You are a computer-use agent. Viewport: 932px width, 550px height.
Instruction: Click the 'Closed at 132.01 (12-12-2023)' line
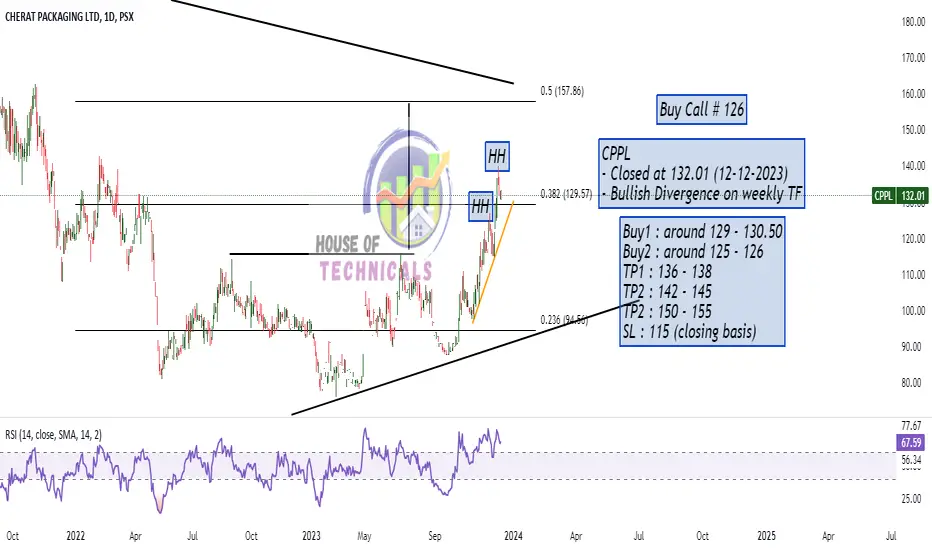(x=695, y=174)
